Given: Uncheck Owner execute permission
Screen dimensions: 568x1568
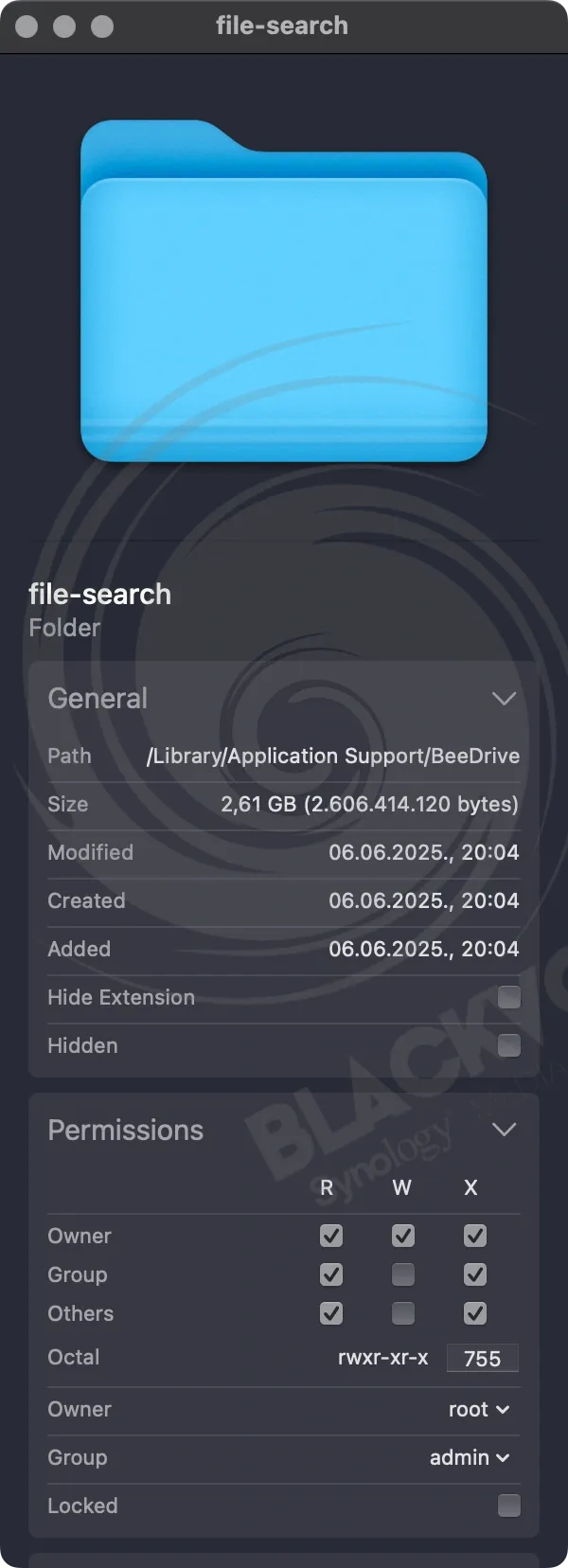Looking at the screenshot, I should pyautogui.click(x=475, y=1236).
